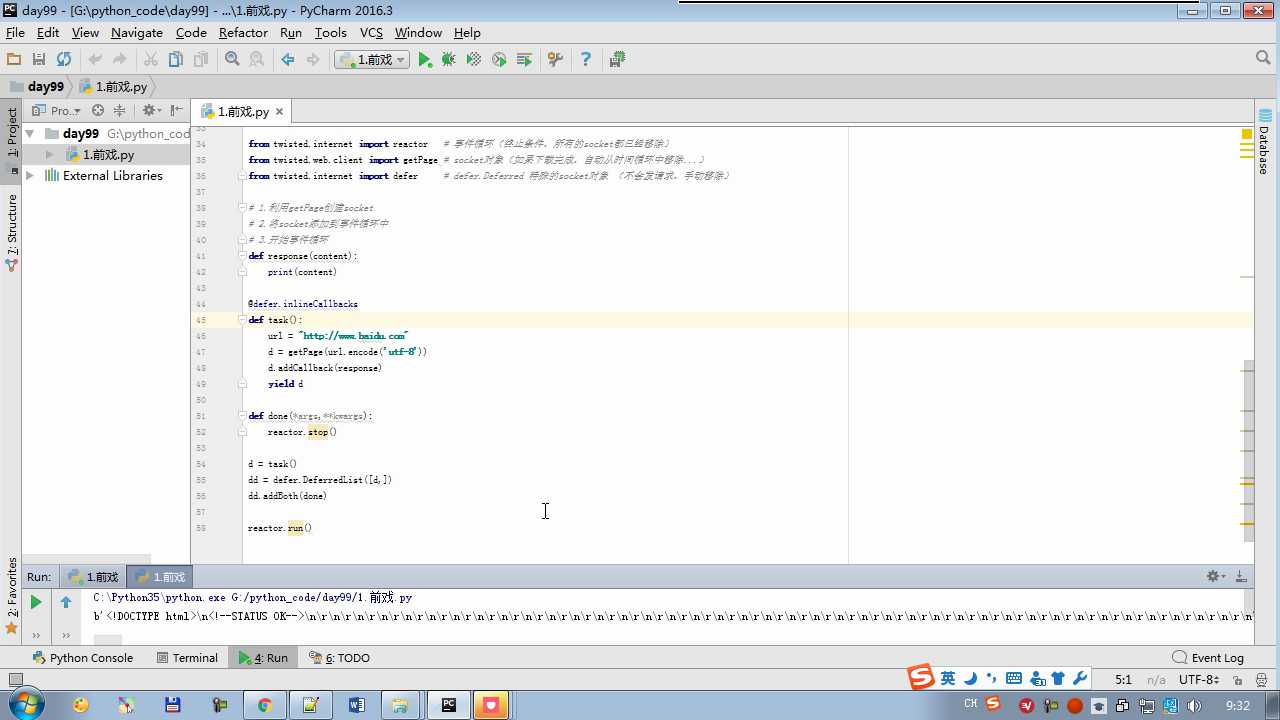Click the Undo arrow in toolbar

tap(95, 60)
